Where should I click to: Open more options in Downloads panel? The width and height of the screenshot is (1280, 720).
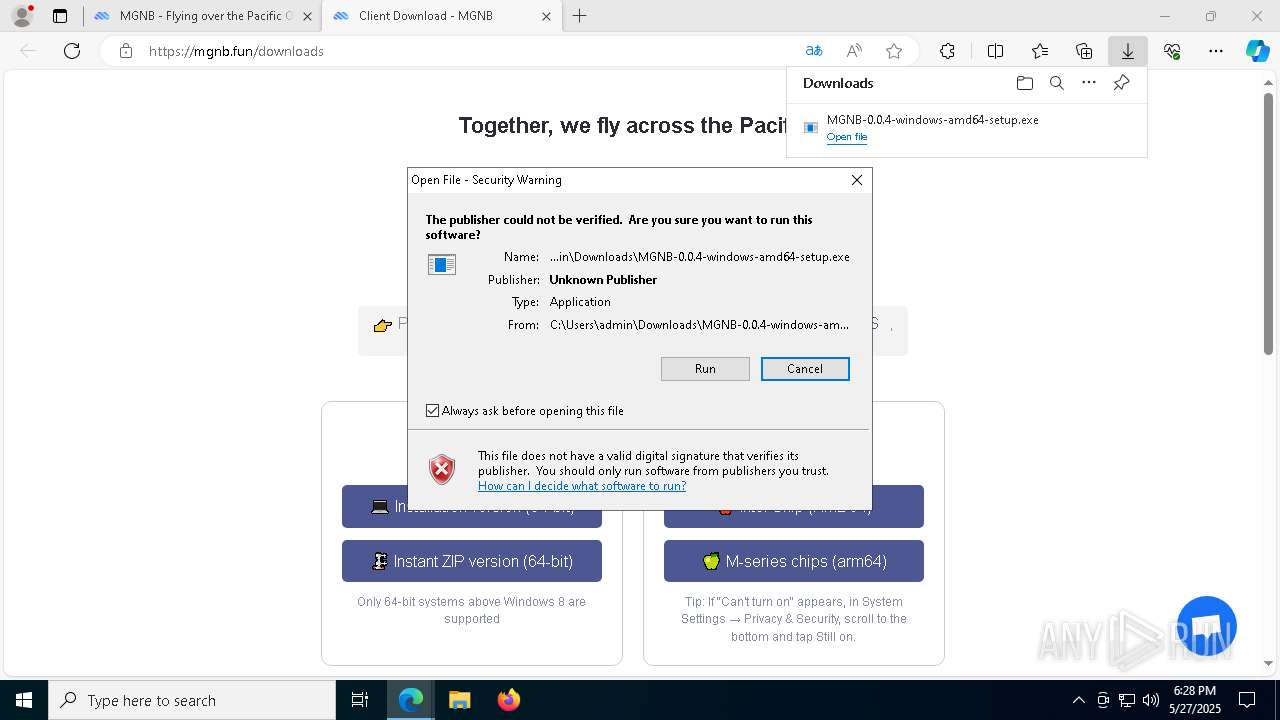click(x=1089, y=83)
